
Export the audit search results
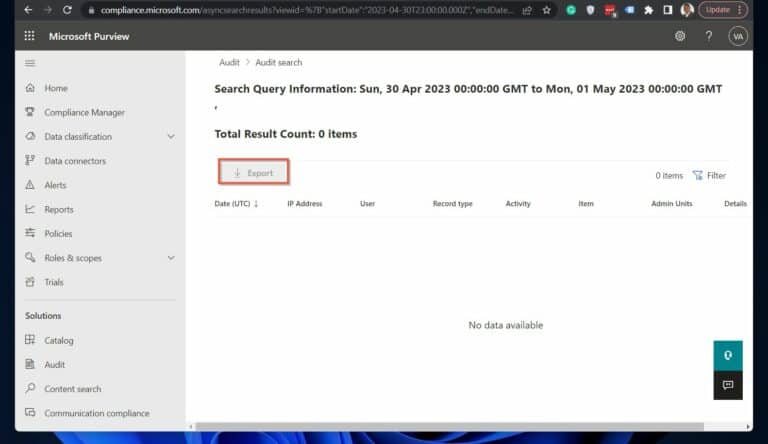pos(253,173)
